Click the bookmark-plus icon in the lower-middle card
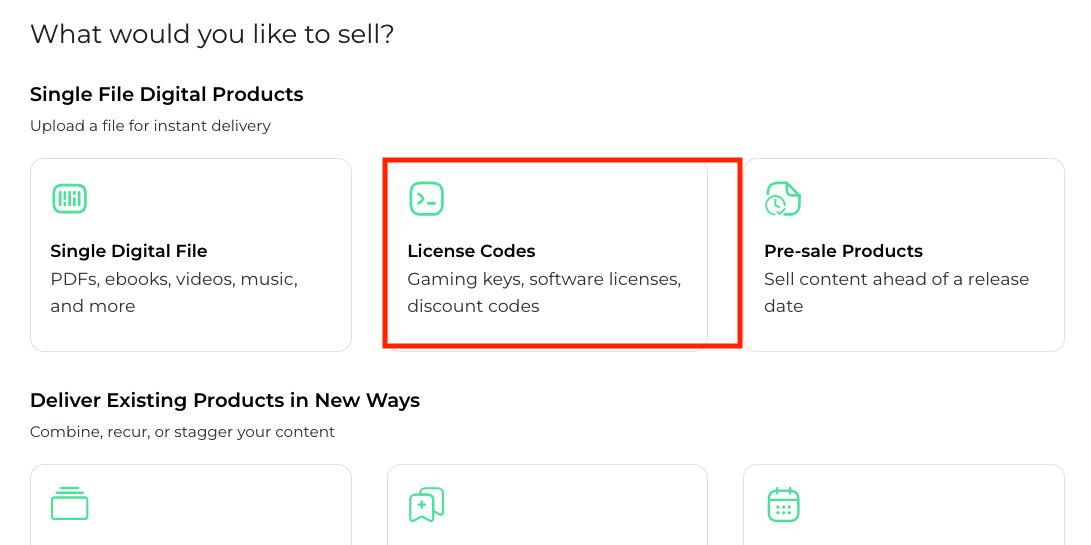The width and height of the screenshot is (1091, 545). pos(426,504)
